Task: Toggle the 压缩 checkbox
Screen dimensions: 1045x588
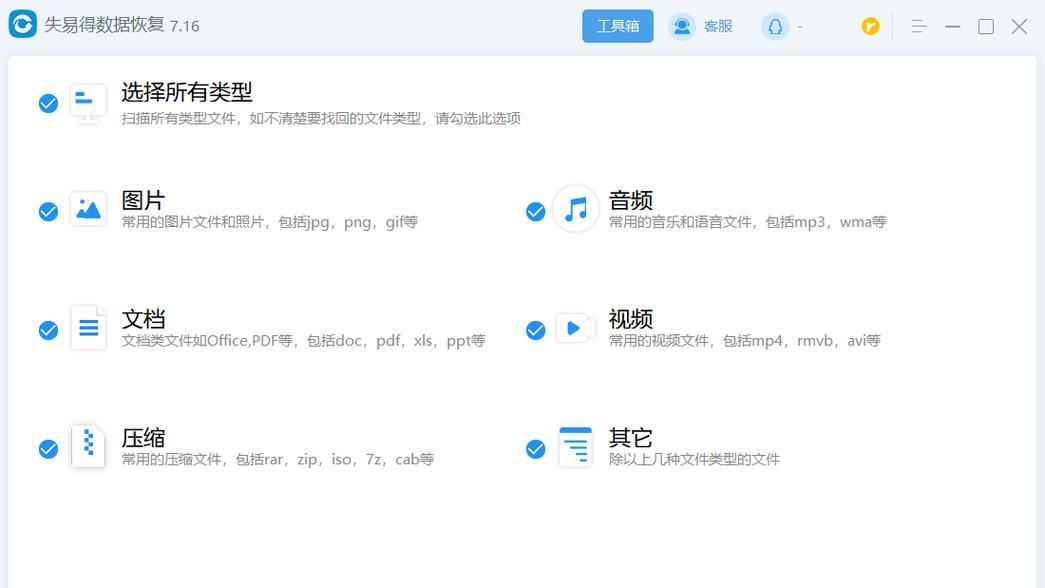Action: (x=48, y=449)
